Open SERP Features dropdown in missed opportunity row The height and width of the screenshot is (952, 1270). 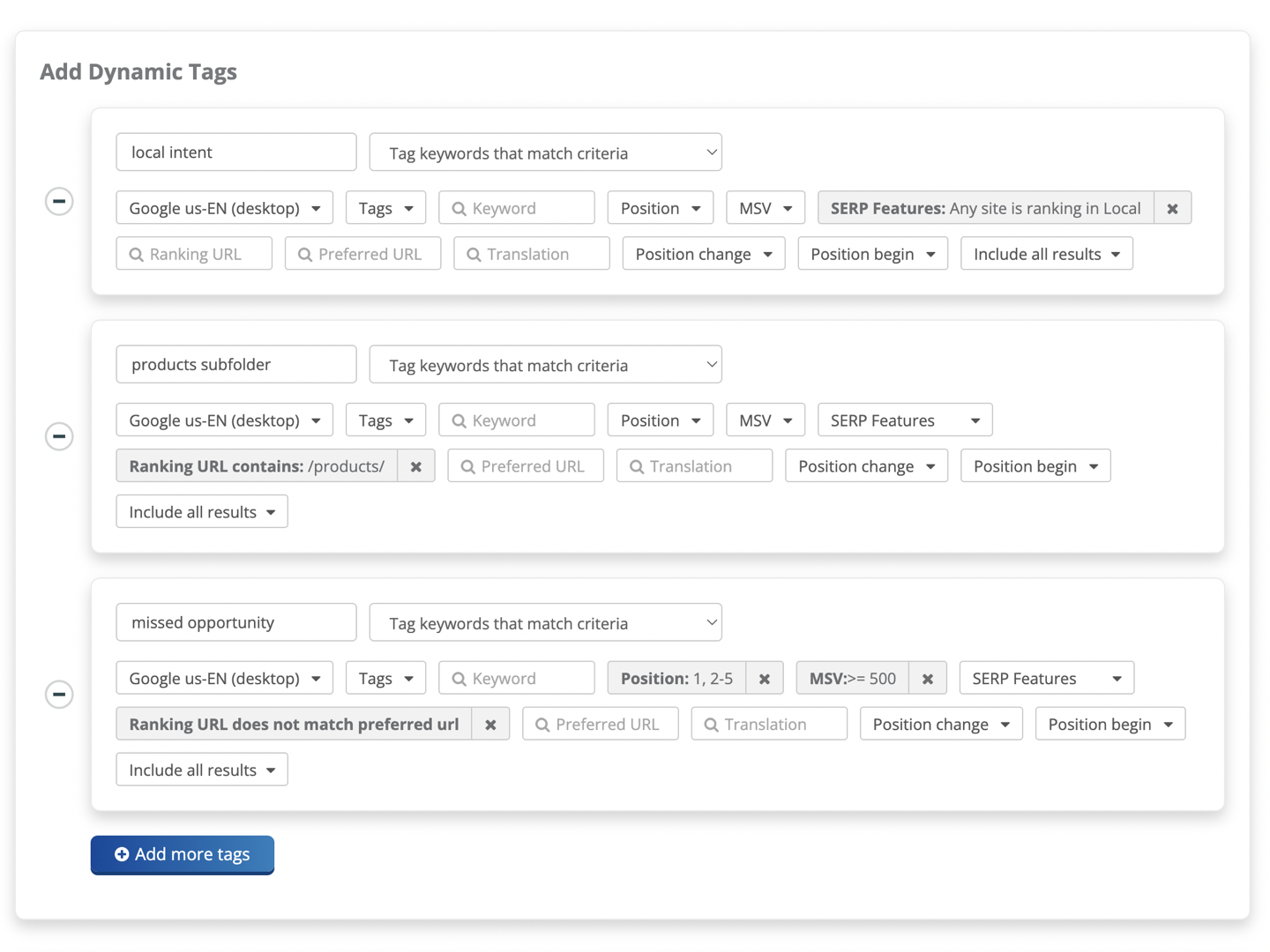click(1047, 679)
